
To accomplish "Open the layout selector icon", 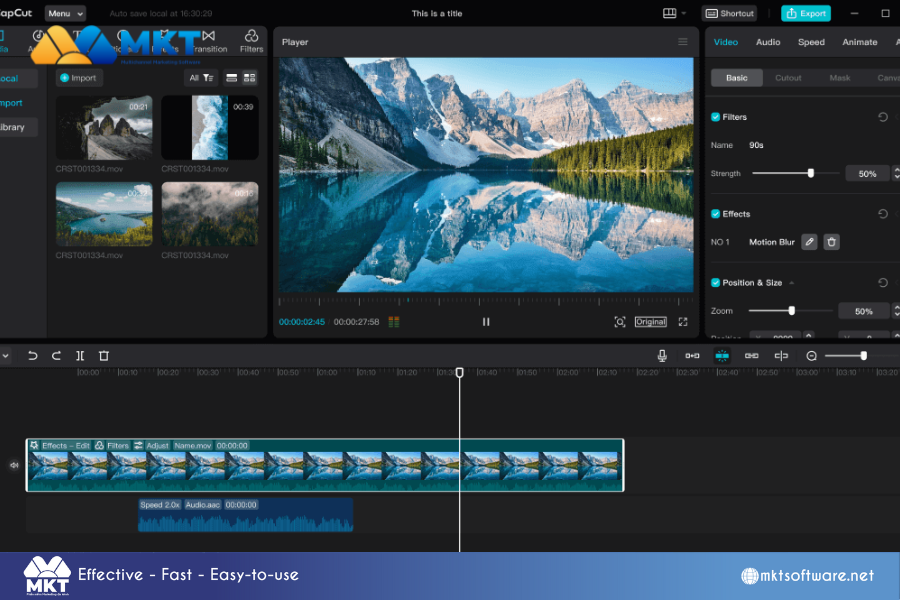I will (670, 13).
